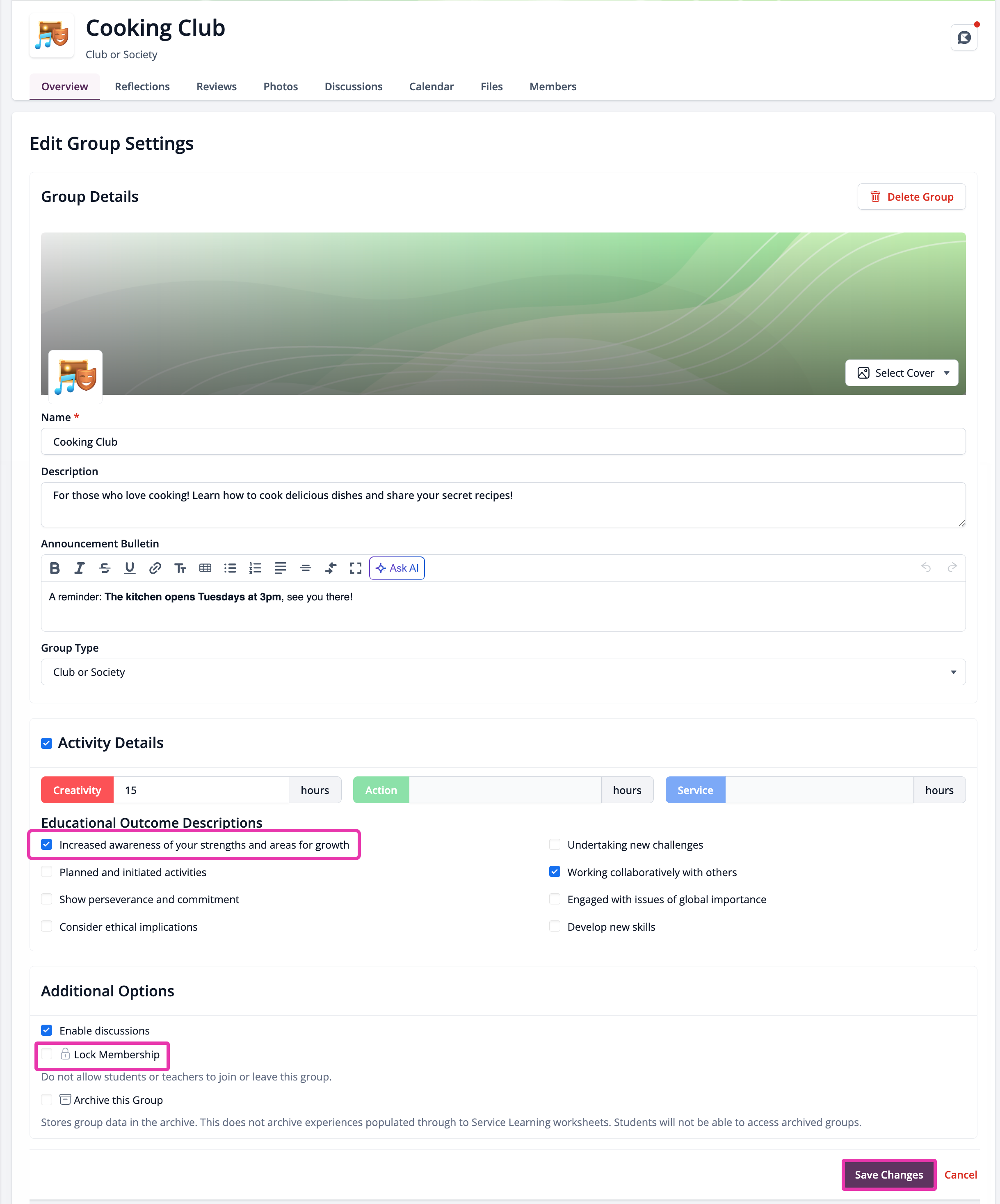
Task: Expand the Group Type dropdown
Action: pos(503,671)
